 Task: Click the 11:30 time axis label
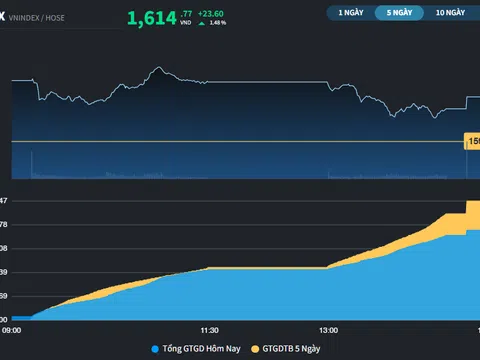[210, 330]
